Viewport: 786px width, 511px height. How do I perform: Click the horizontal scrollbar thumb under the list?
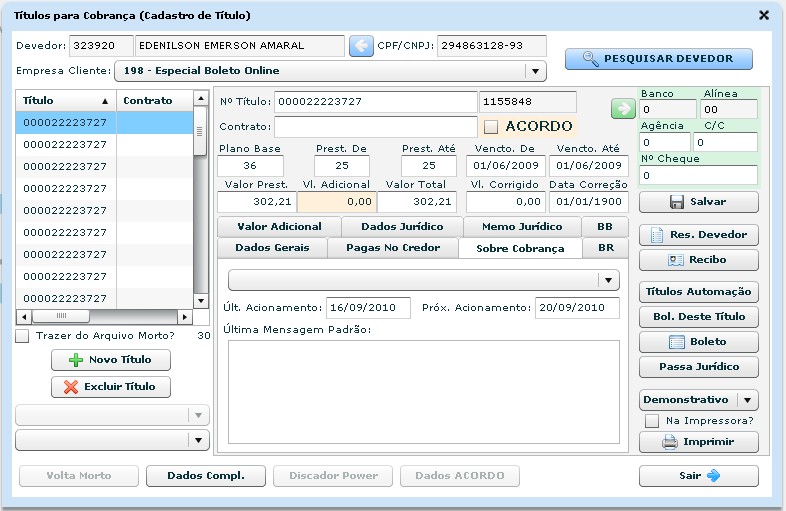coord(61,316)
